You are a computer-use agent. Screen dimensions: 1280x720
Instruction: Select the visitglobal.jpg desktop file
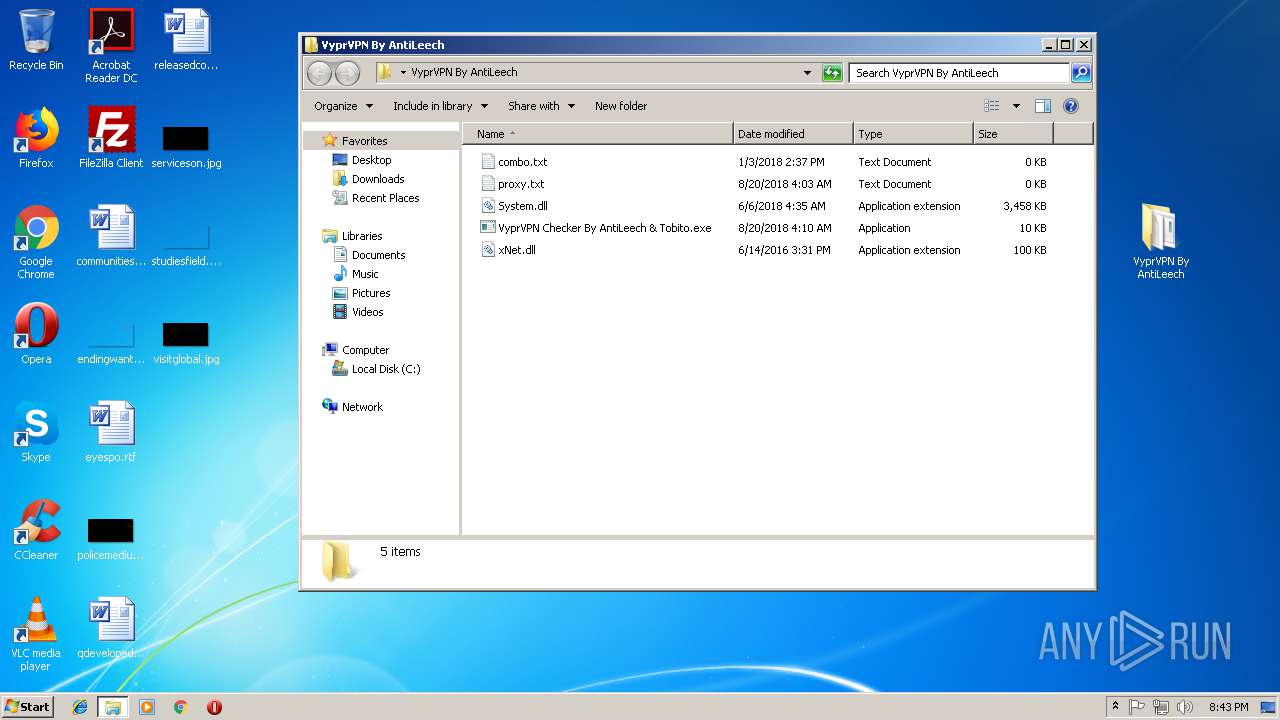pos(186,343)
